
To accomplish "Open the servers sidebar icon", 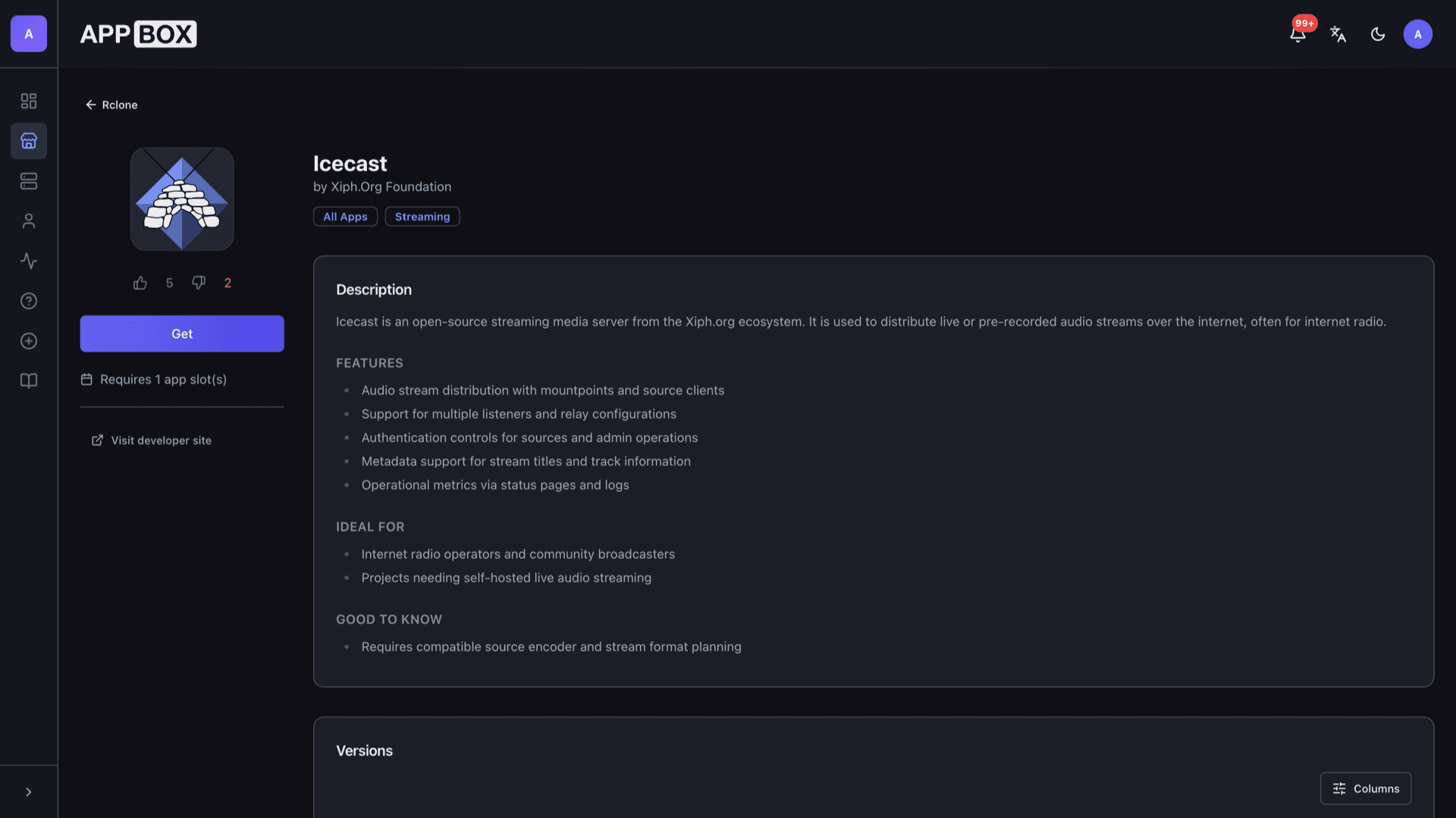I will [29, 181].
